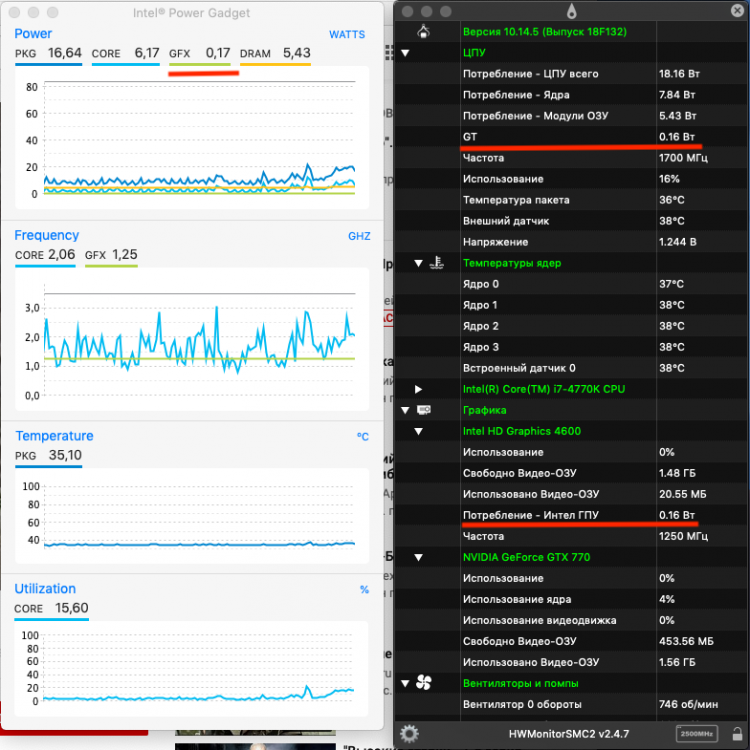Viewport: 750px width, 750px height.
Task: Click the 1.48 ГБ free video memory value
Action: tap(677, 473)
